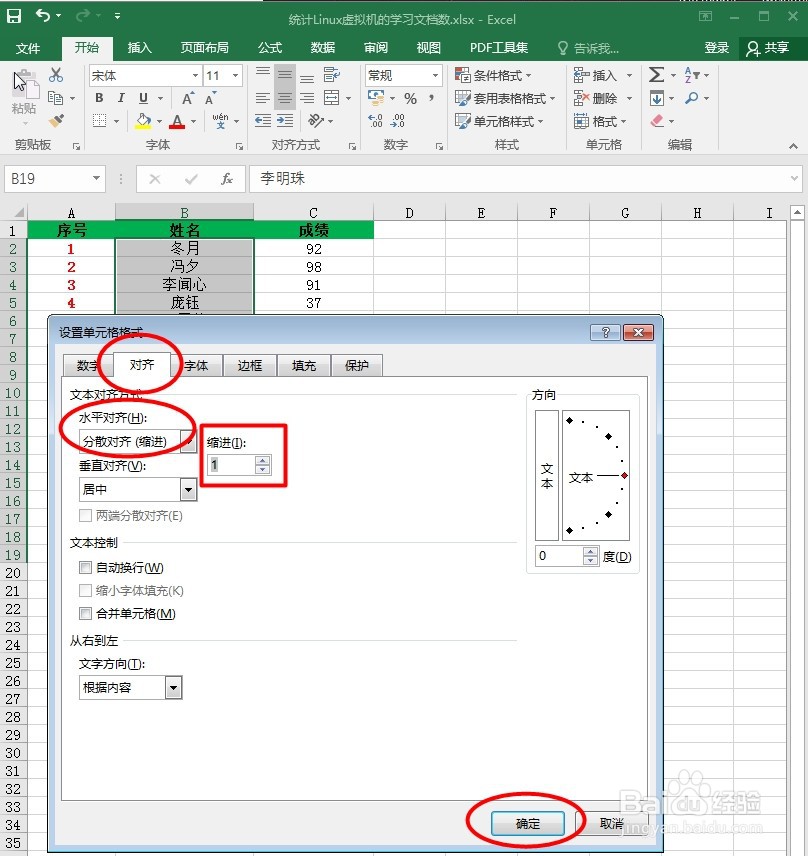Screen dimensions: 808x856
Task: Open the font name 宋体 dropdown
Action: [195, 75]
